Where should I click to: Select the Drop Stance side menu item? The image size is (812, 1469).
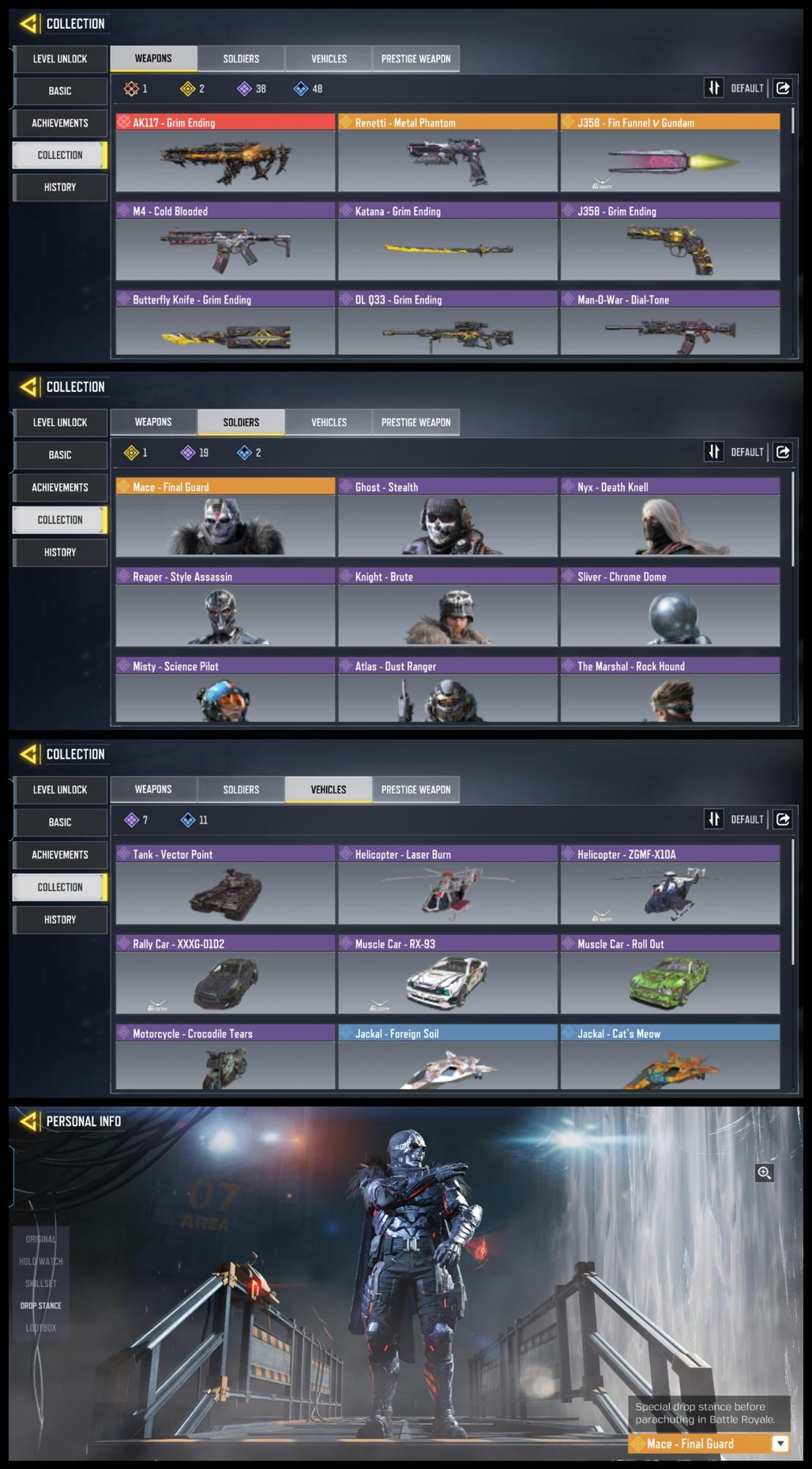[x=40, y=1305]
